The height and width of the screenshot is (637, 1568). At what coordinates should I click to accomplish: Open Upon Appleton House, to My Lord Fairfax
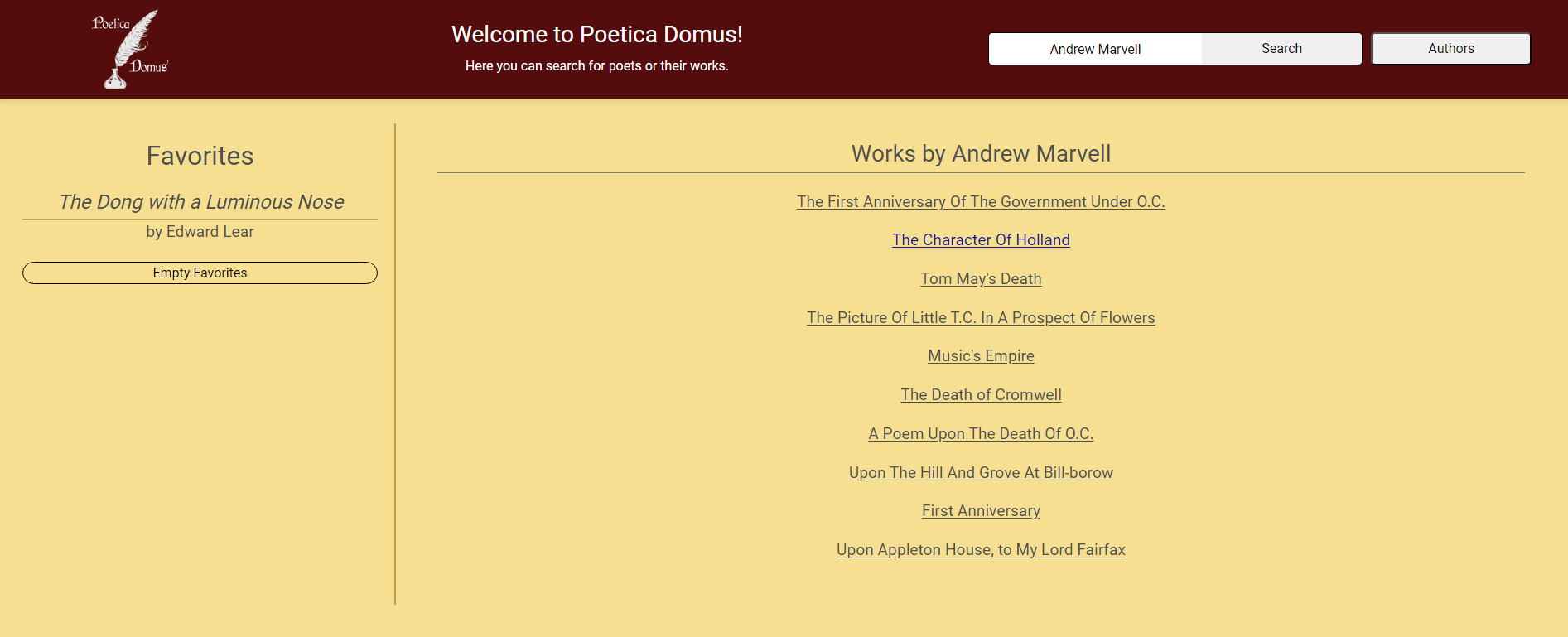pos(981,549)
